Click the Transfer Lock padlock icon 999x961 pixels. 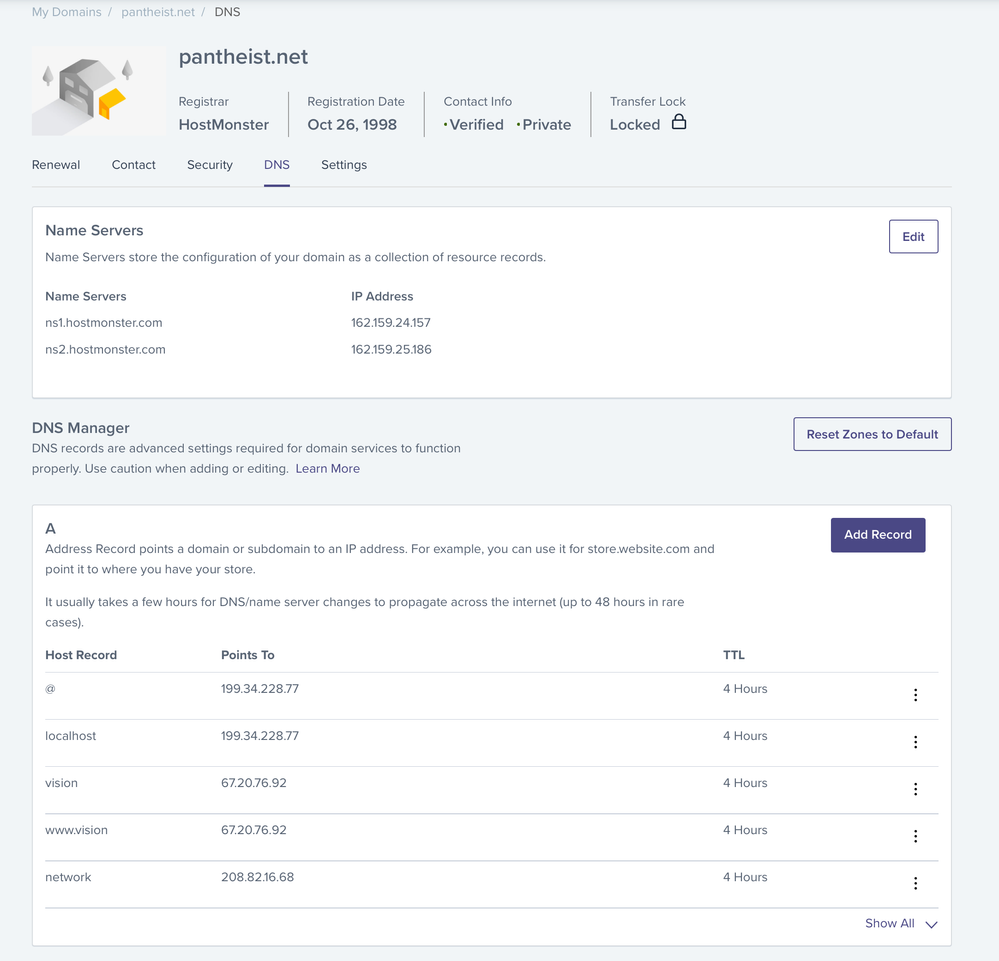[679, 123]
